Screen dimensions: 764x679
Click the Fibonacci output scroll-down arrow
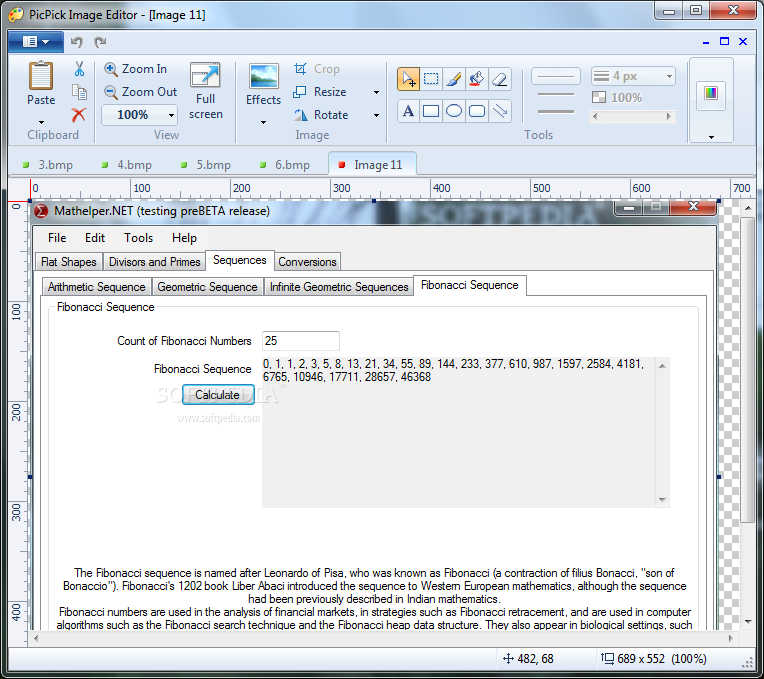(x=662, y=499)
